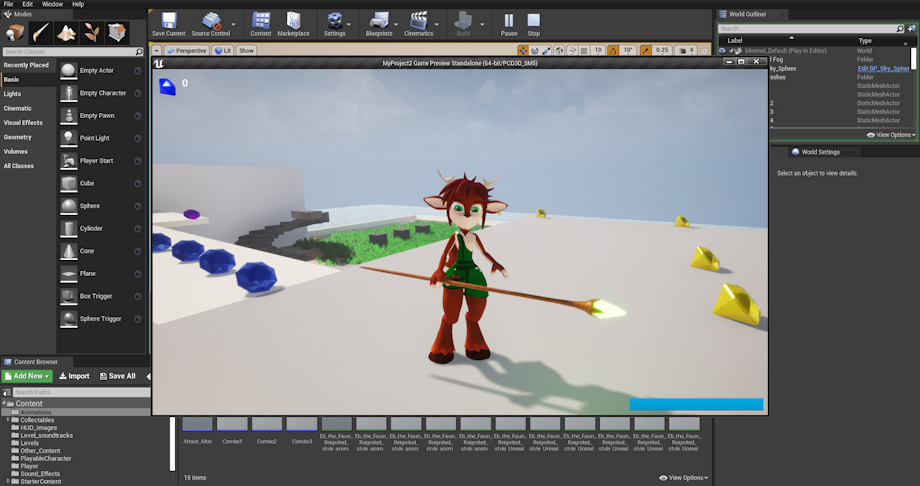This screenshot has height=486, width=920.
Task: Select the Paint mode brush icon
Action: coord(40,33)
